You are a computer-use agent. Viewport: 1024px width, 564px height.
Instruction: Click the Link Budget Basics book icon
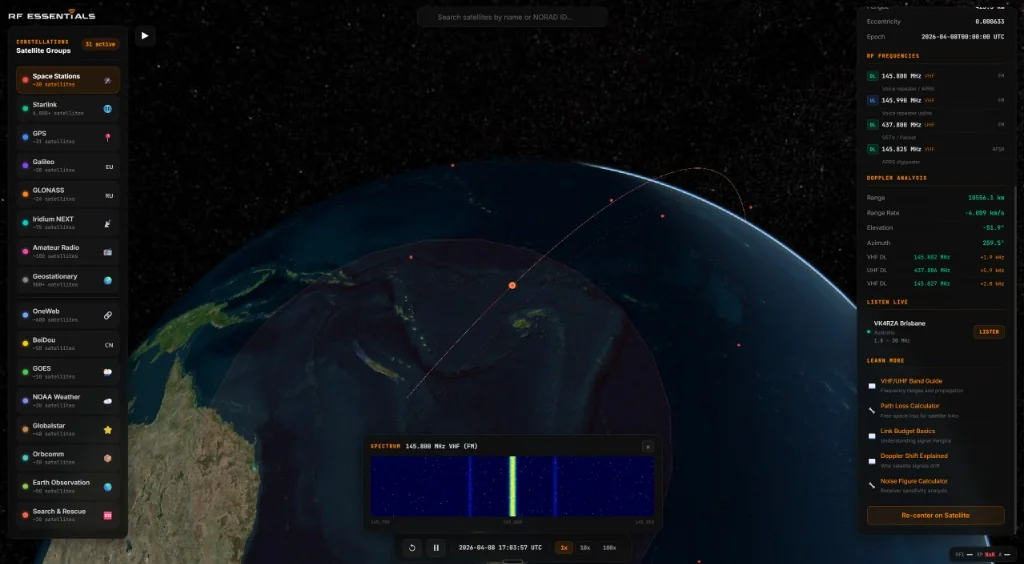[871, 436]
